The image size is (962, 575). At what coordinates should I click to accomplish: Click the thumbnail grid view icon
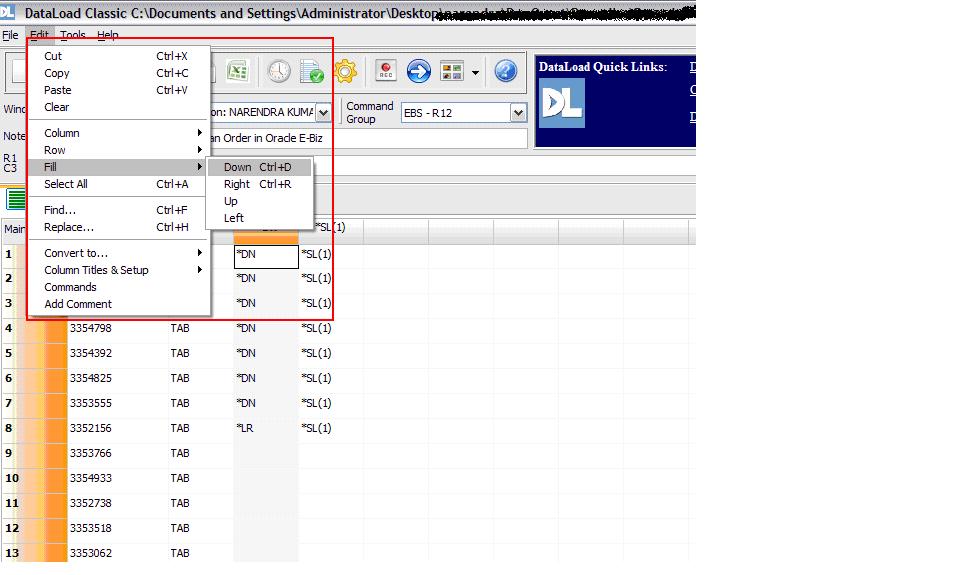(452, 72)
